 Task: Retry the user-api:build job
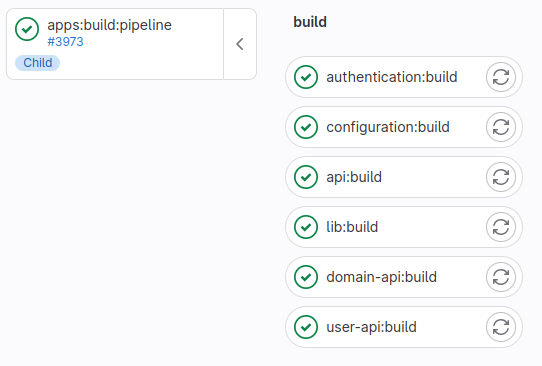coord(501,327)
